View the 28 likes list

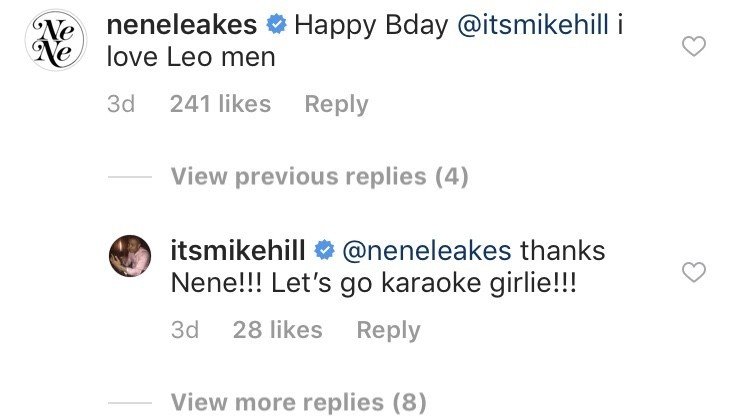tap(278, 330)
